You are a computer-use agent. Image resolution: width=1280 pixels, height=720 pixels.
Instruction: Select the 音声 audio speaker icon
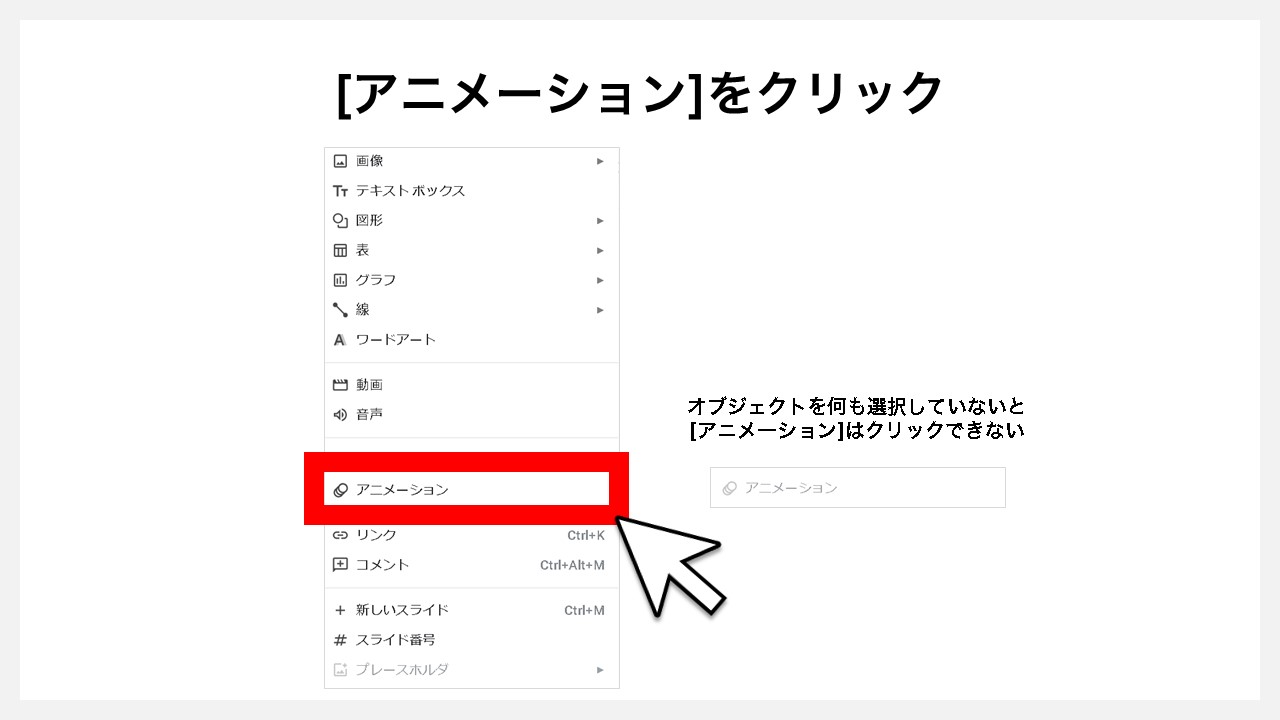click(340, 413)
